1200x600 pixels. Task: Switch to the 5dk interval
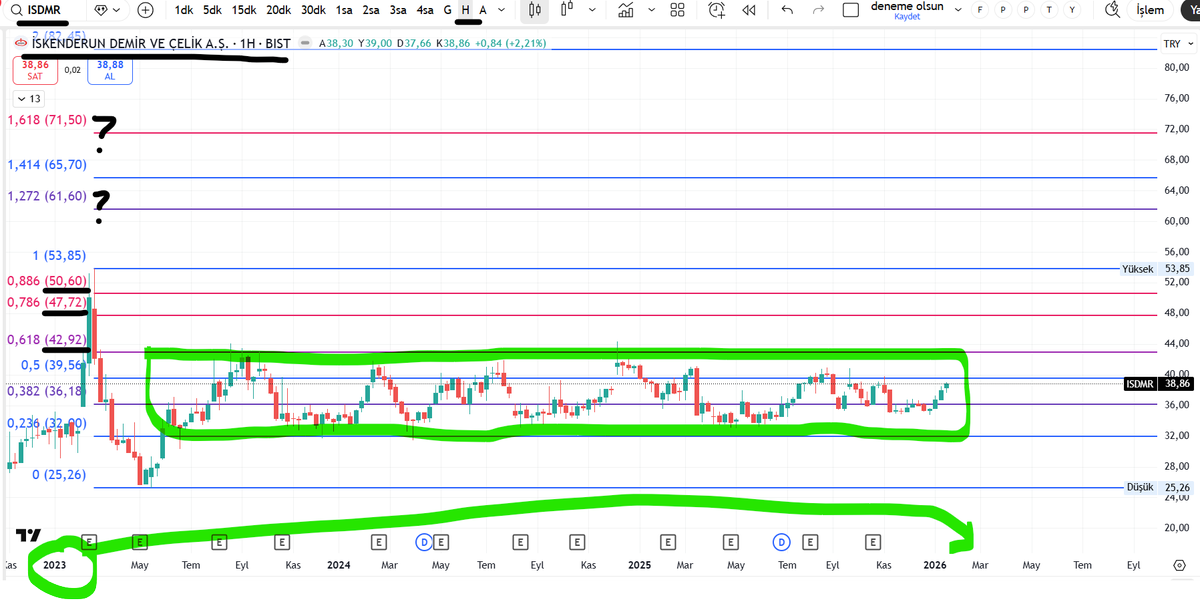(213, 10)
